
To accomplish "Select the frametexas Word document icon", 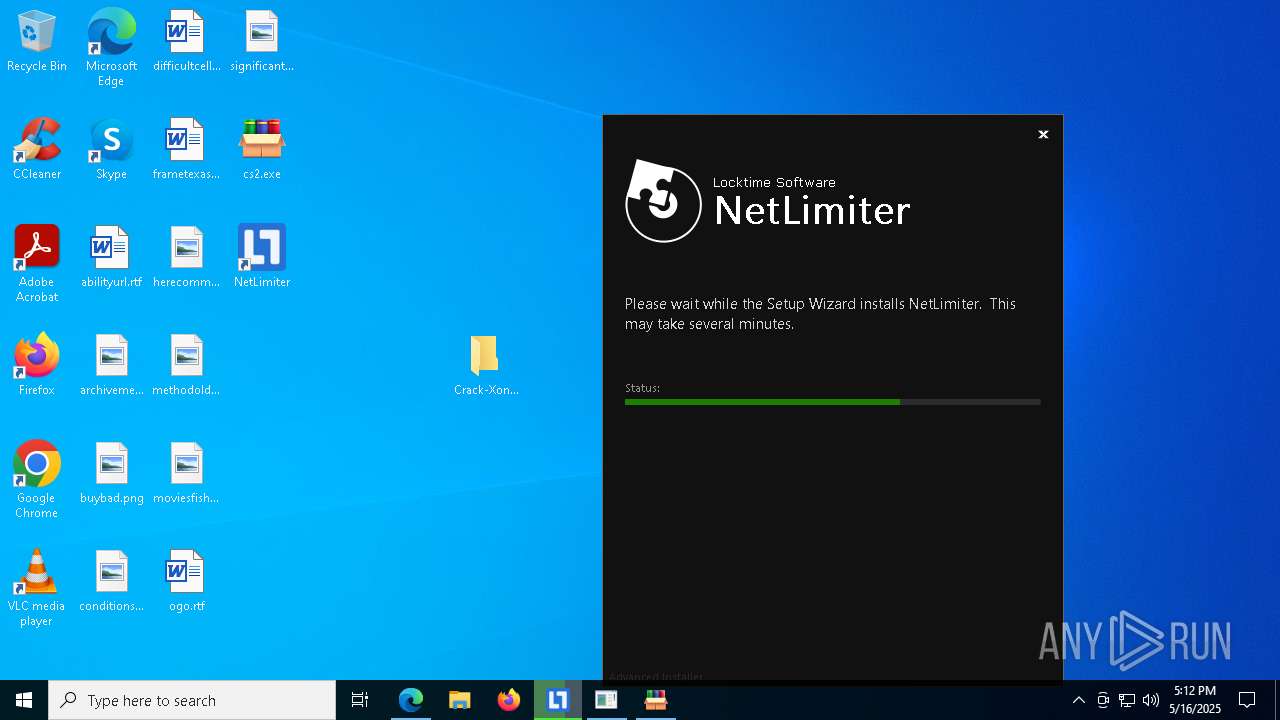I will click(x=186, y=150).
